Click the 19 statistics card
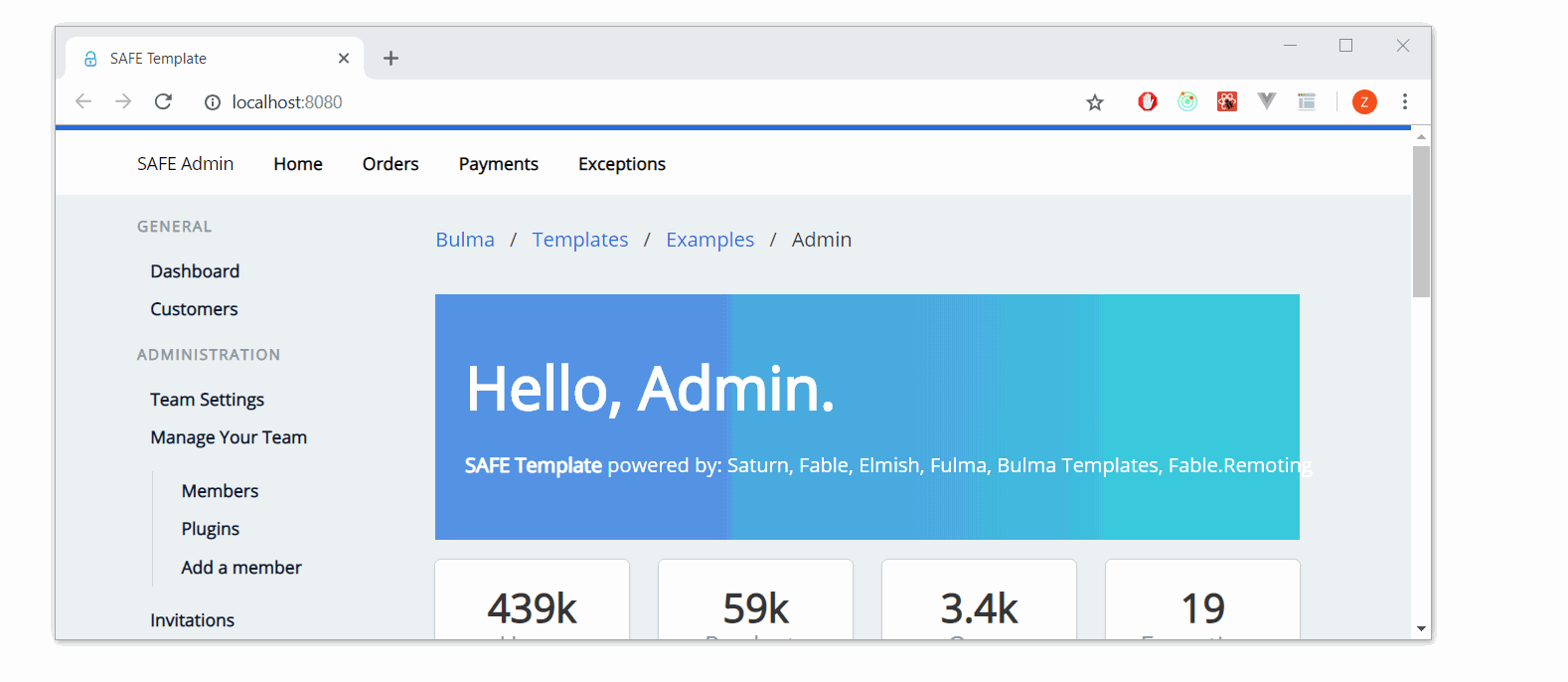1568x682 pixels. [x=1203, y=599]
